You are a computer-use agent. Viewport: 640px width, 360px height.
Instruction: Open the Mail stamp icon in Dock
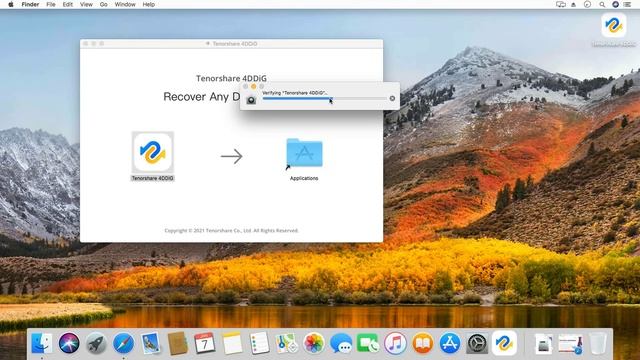[x=151, y=343]
